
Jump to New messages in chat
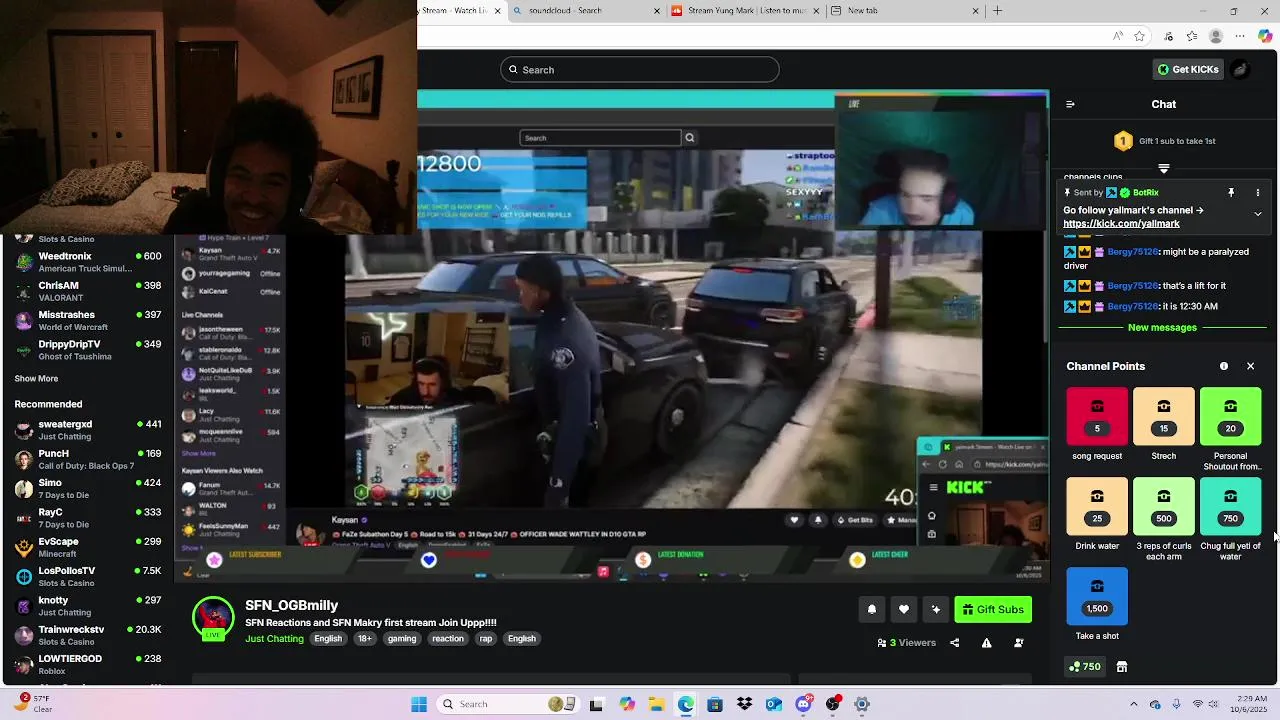pyautogui.click(x=1162, y=328)
